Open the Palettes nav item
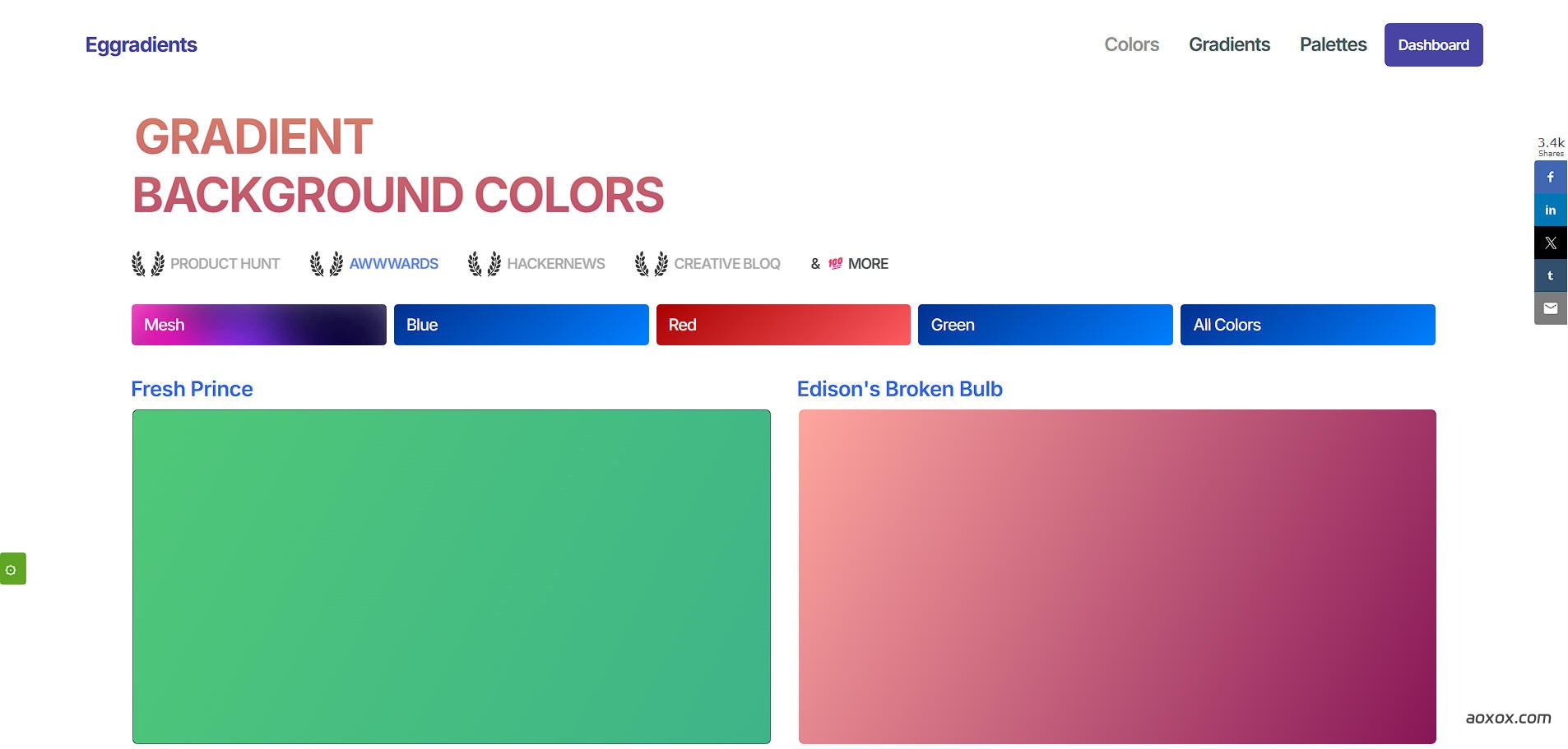This screenshot has width=1568, height=749. coord(1333,45)
